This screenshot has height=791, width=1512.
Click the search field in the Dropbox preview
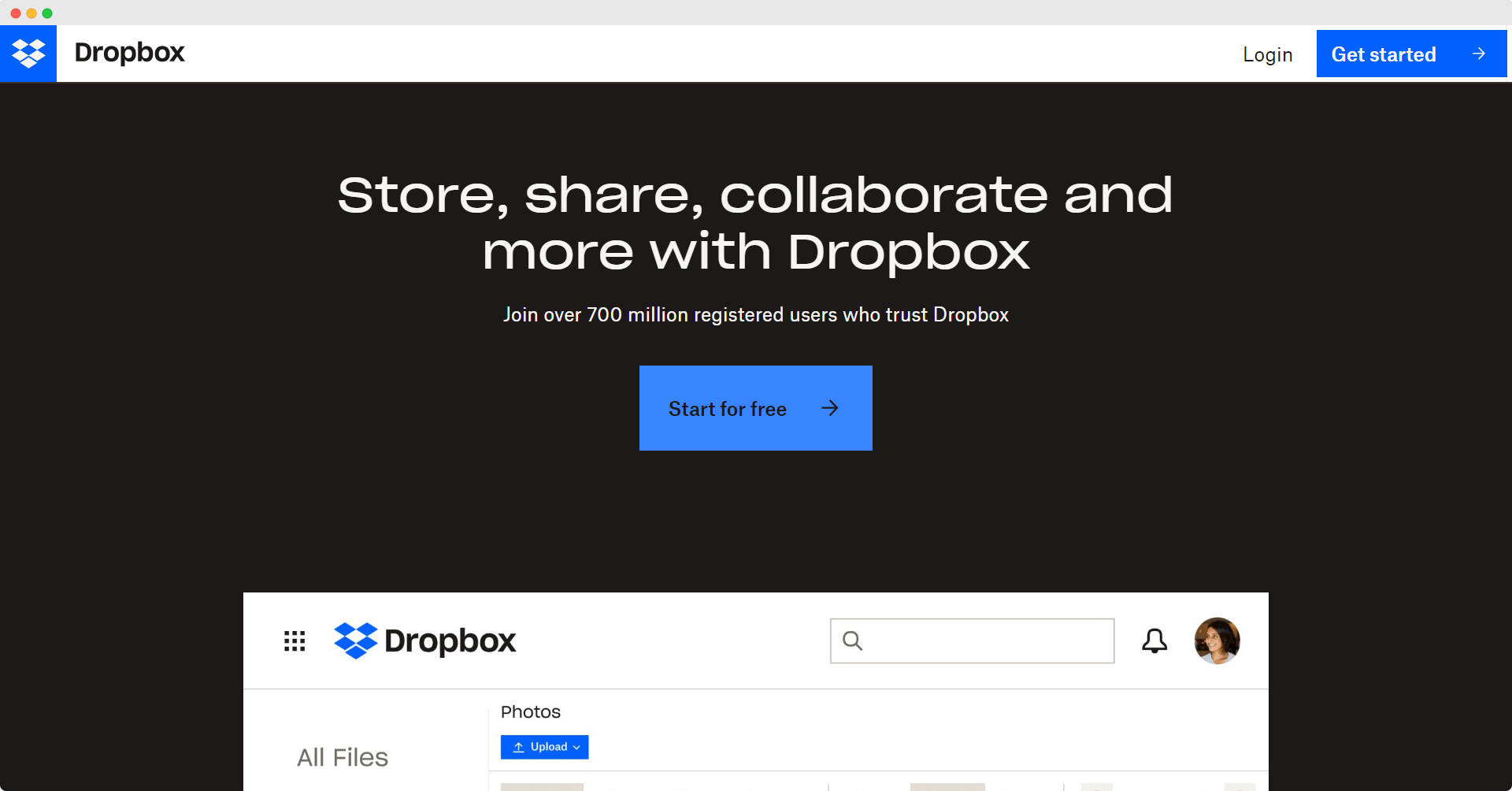pyautogui.click(x=972, y=641)
